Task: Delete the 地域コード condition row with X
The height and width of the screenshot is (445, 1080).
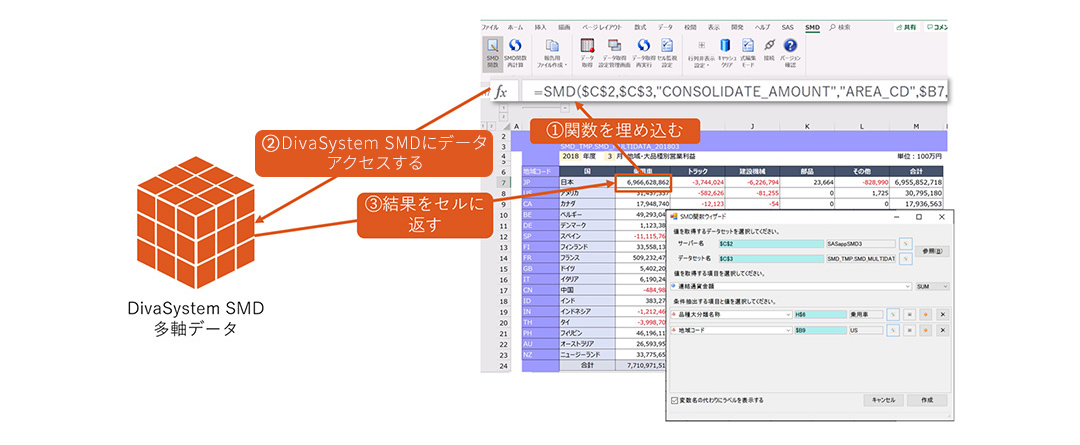Action: [943, 331]
